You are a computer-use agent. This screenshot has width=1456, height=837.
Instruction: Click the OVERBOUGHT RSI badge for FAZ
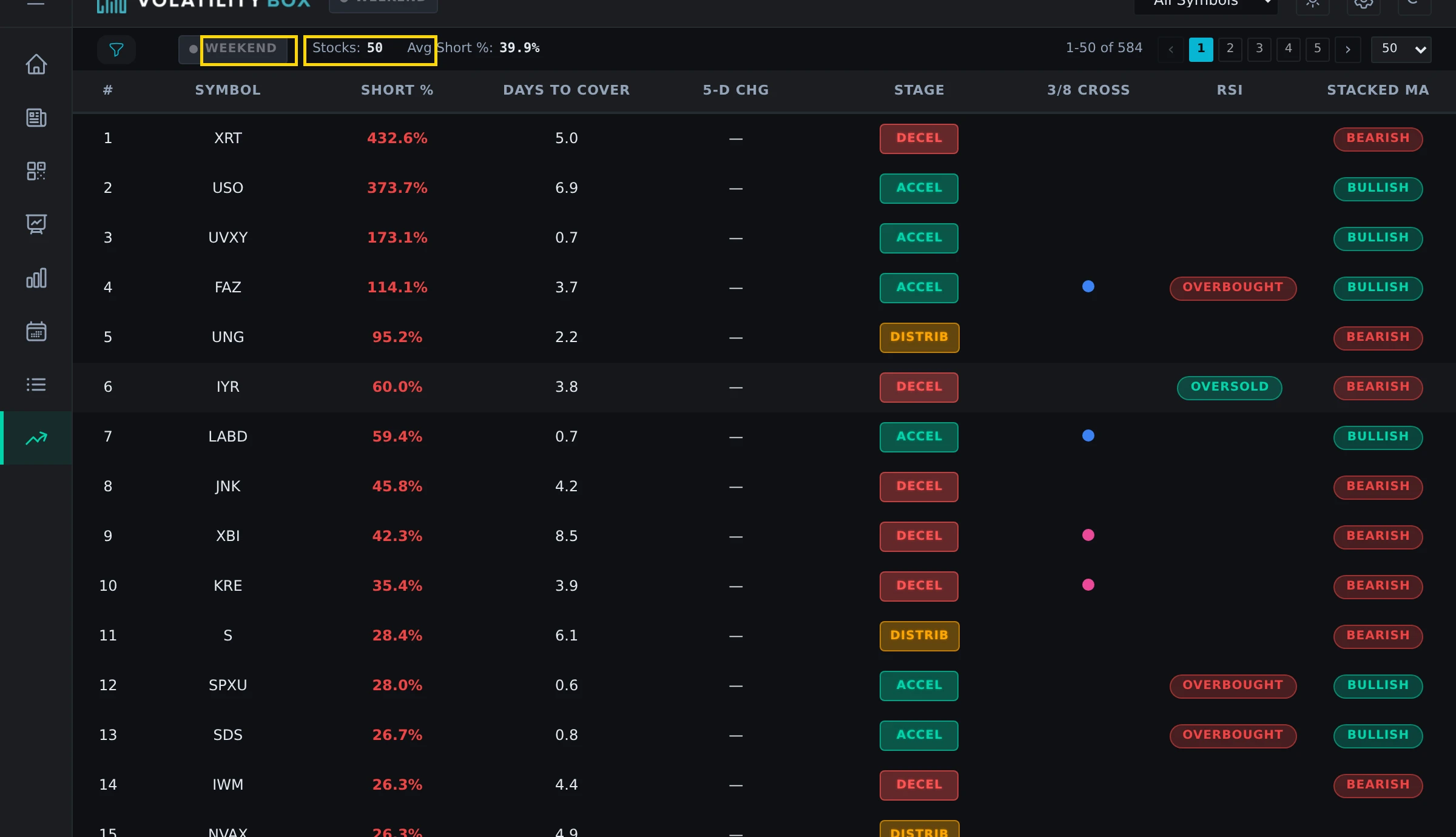coord(1233,287)
